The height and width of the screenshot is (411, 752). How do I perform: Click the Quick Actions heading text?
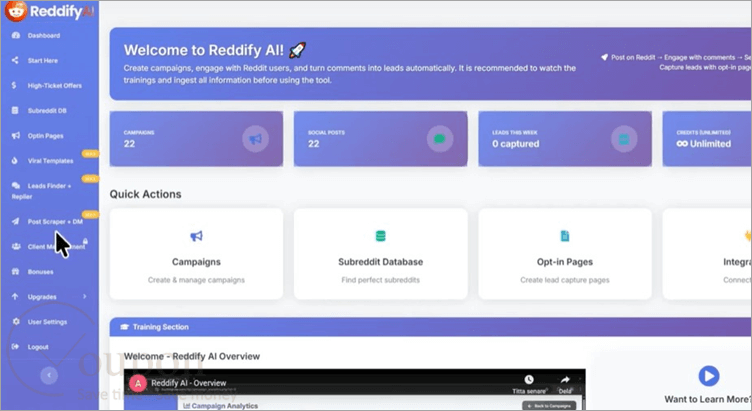pos(145,194)
